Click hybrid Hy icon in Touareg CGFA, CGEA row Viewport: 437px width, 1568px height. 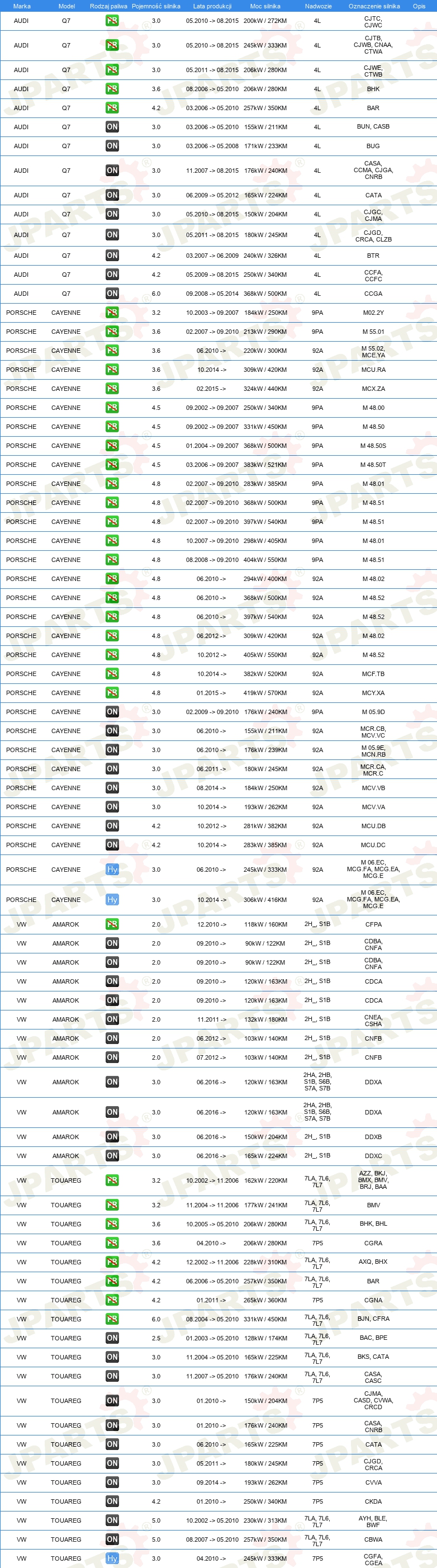(x=112, y=1558)
